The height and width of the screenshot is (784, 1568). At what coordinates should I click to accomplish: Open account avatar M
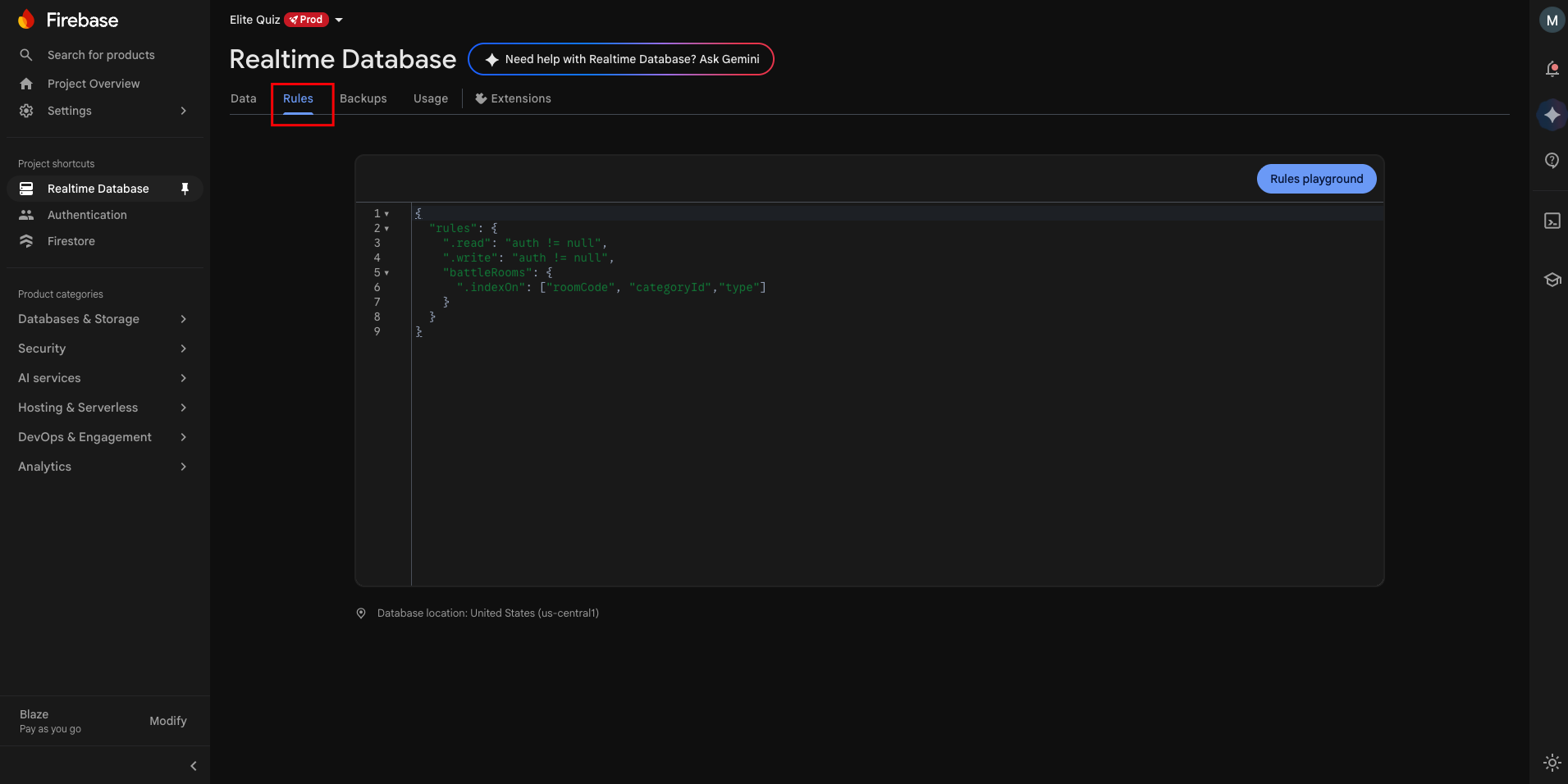click(x=1552, y=21)
